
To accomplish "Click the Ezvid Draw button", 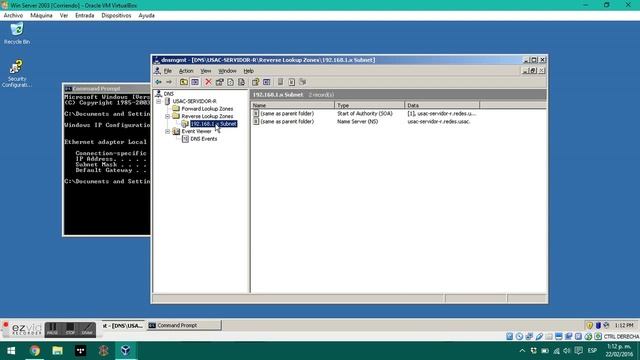I will tap(87, 329).
